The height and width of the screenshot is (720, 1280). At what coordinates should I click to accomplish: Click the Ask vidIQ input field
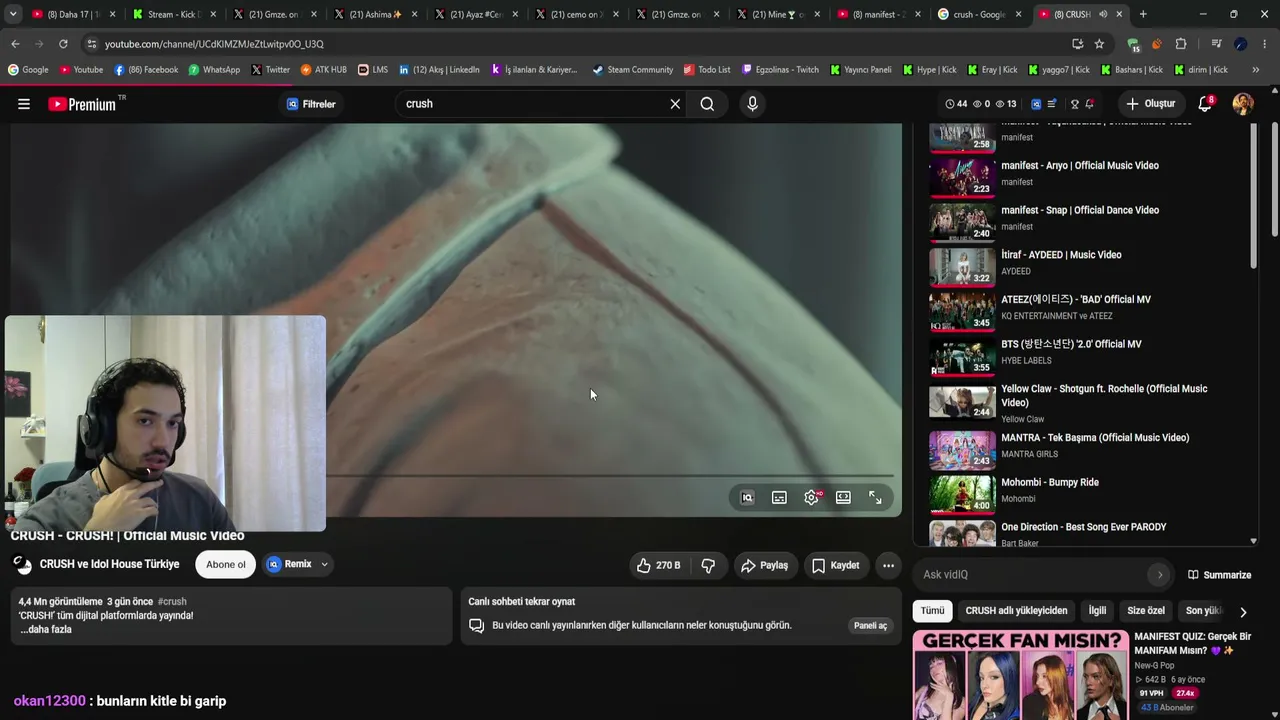pos(1034,575)
